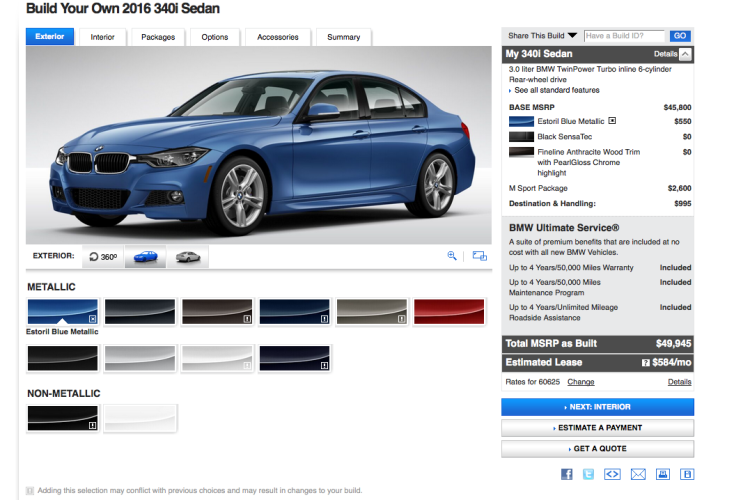Request a quote with GET A QUOTE
The height and width of the screenshot is (500, 750).
tap(597, 449)
